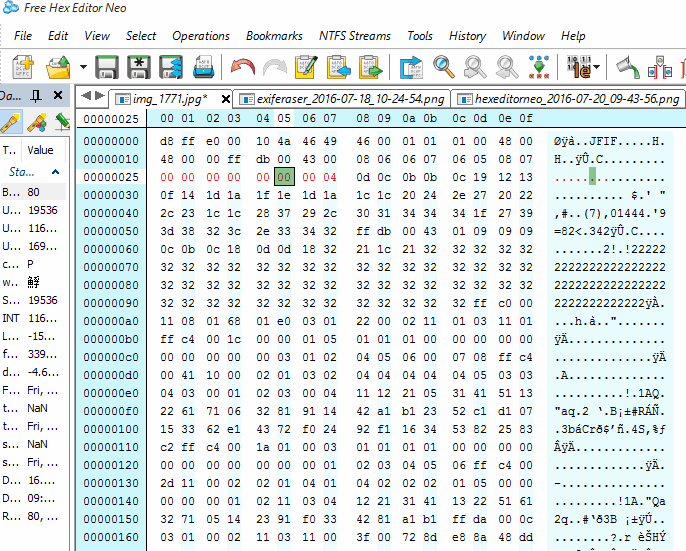The height and width of the screenshot is (551, 686).
Task: Click the Undo red arrow icon
Action: click(243, 67)
